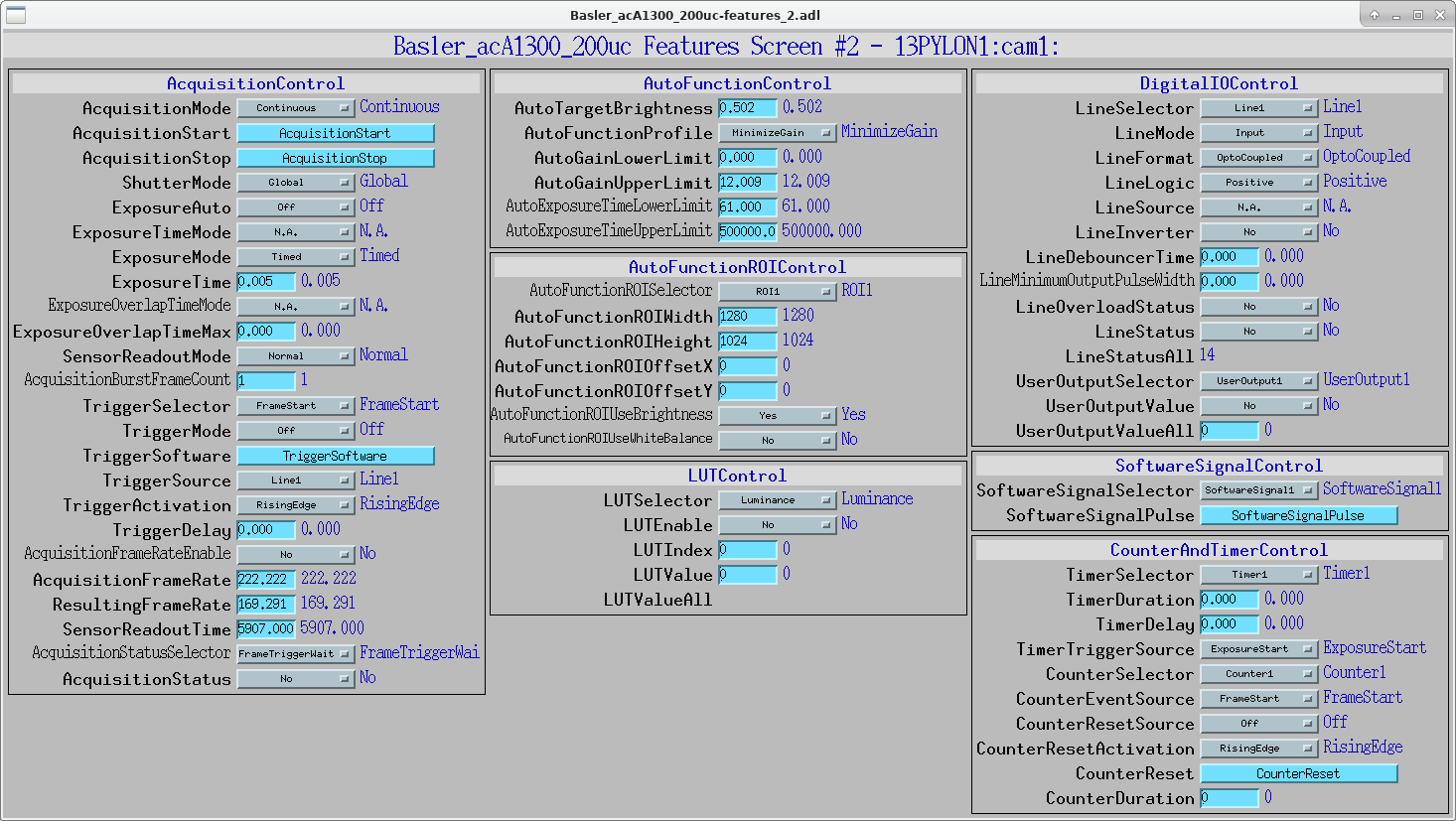Open the LineFormat OptoCoupled dropdown
The height and width of the screenshot is (821, 1456).
pos(1259,158)
